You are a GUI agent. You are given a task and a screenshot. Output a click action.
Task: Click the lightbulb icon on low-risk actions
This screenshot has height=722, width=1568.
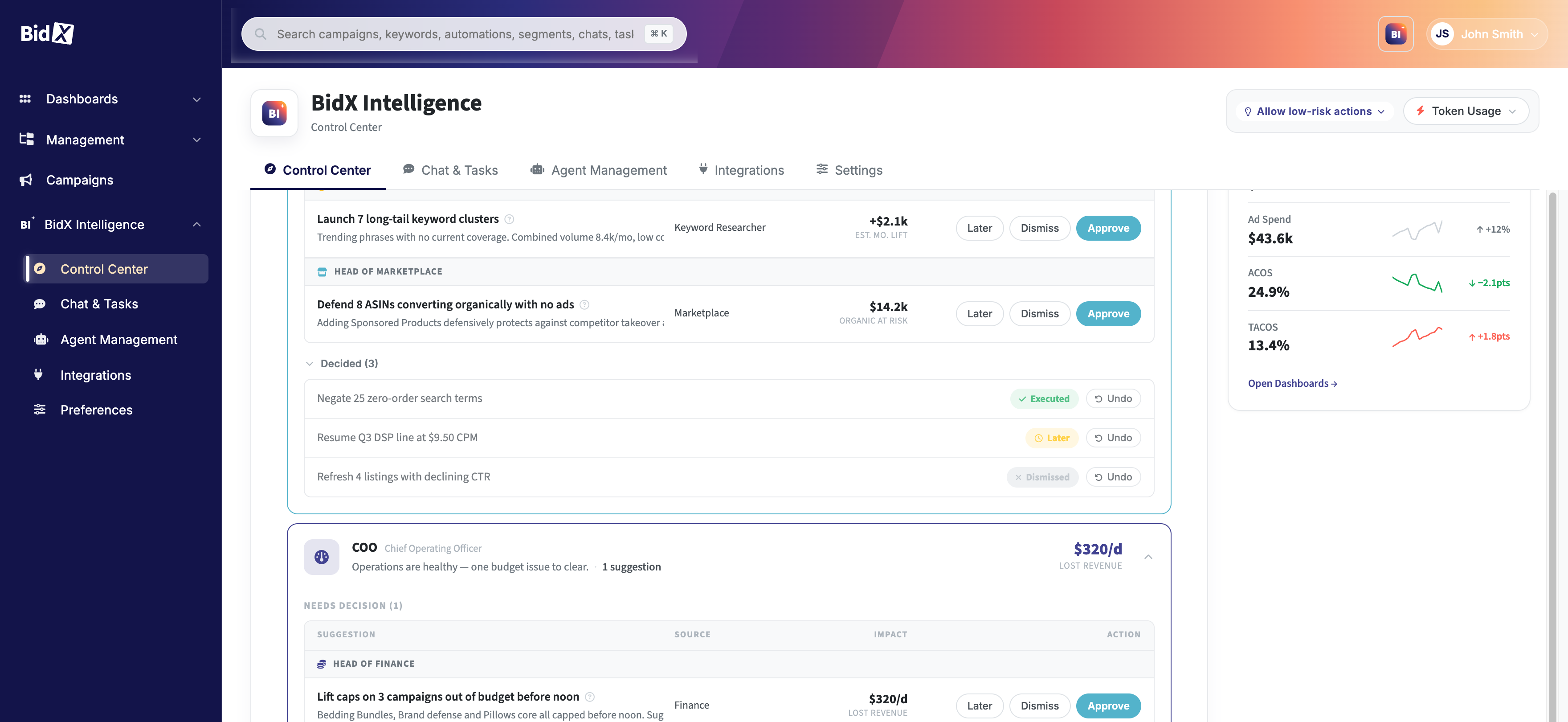click(1248, 111)
